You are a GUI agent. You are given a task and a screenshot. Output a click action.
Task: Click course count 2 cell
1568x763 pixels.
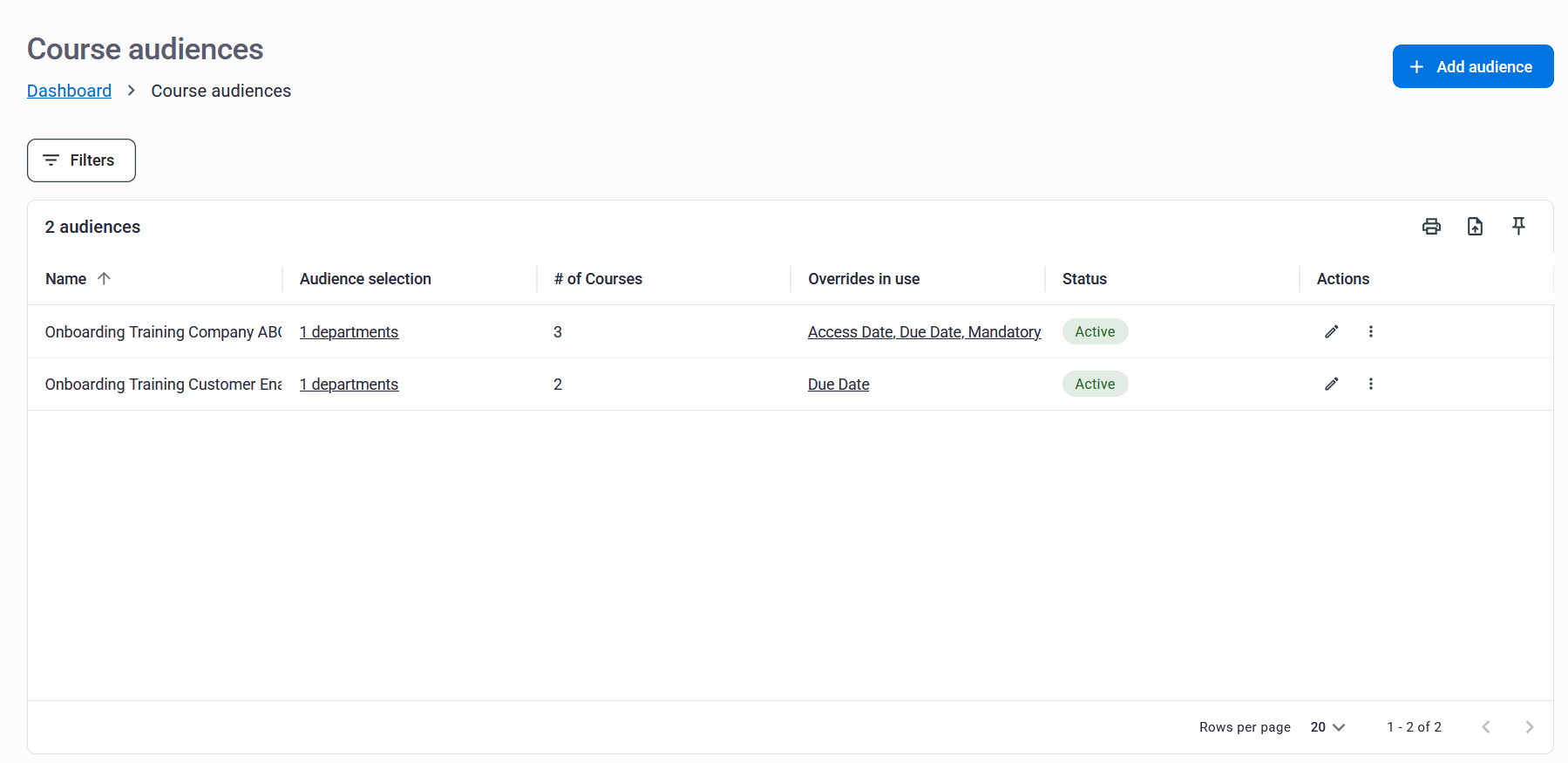(558, 385)
